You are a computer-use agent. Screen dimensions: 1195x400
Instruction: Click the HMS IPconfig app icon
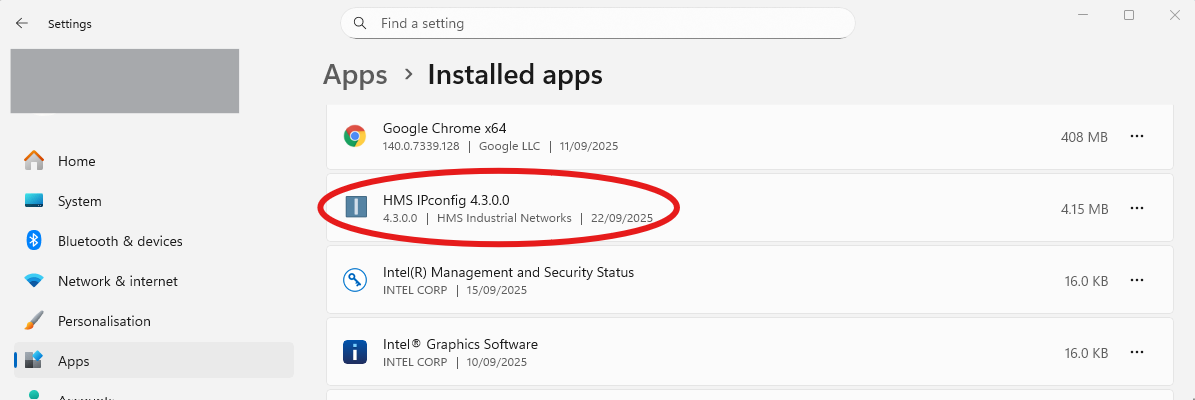click(355, 208)
